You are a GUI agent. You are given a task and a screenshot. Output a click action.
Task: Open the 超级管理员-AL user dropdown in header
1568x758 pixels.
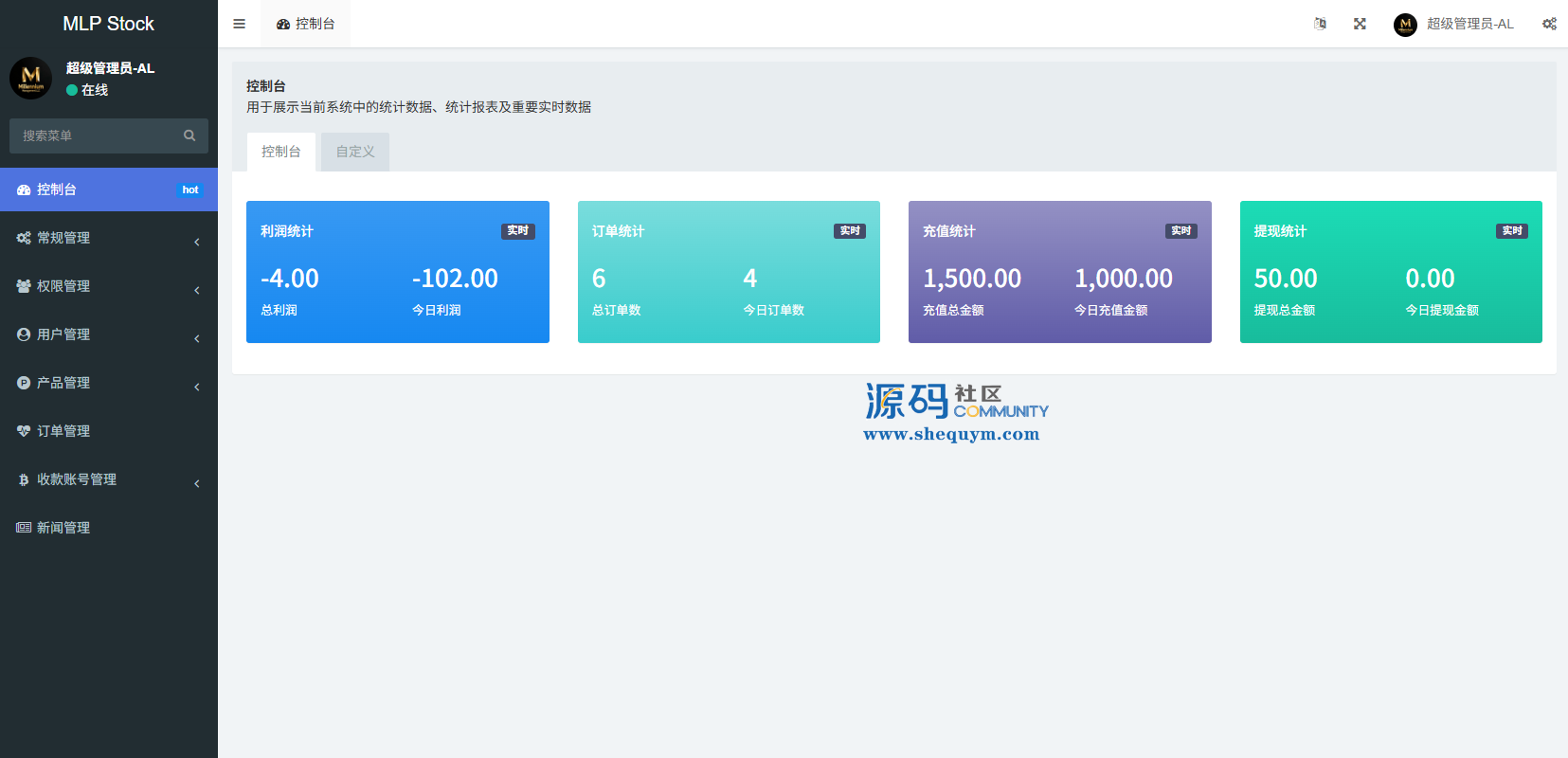tap(1454, 24)
